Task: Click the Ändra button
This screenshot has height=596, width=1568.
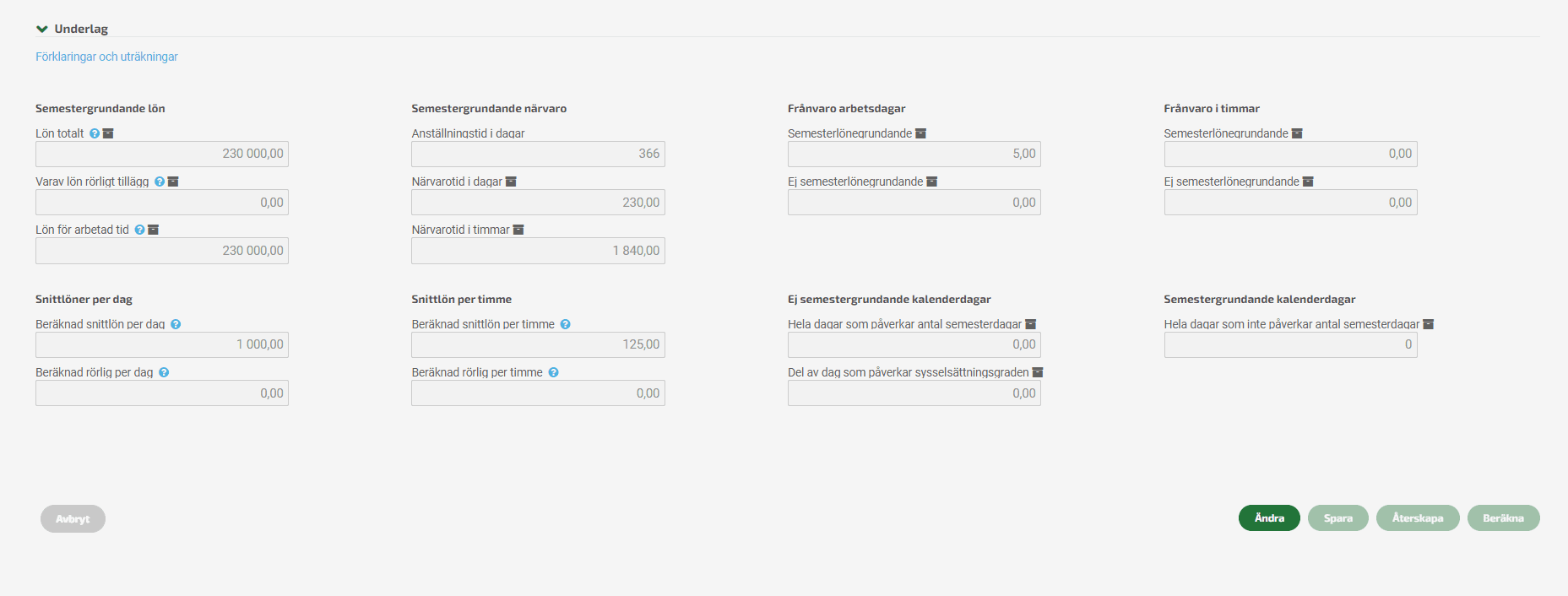Action: (x=1269, y=518)
